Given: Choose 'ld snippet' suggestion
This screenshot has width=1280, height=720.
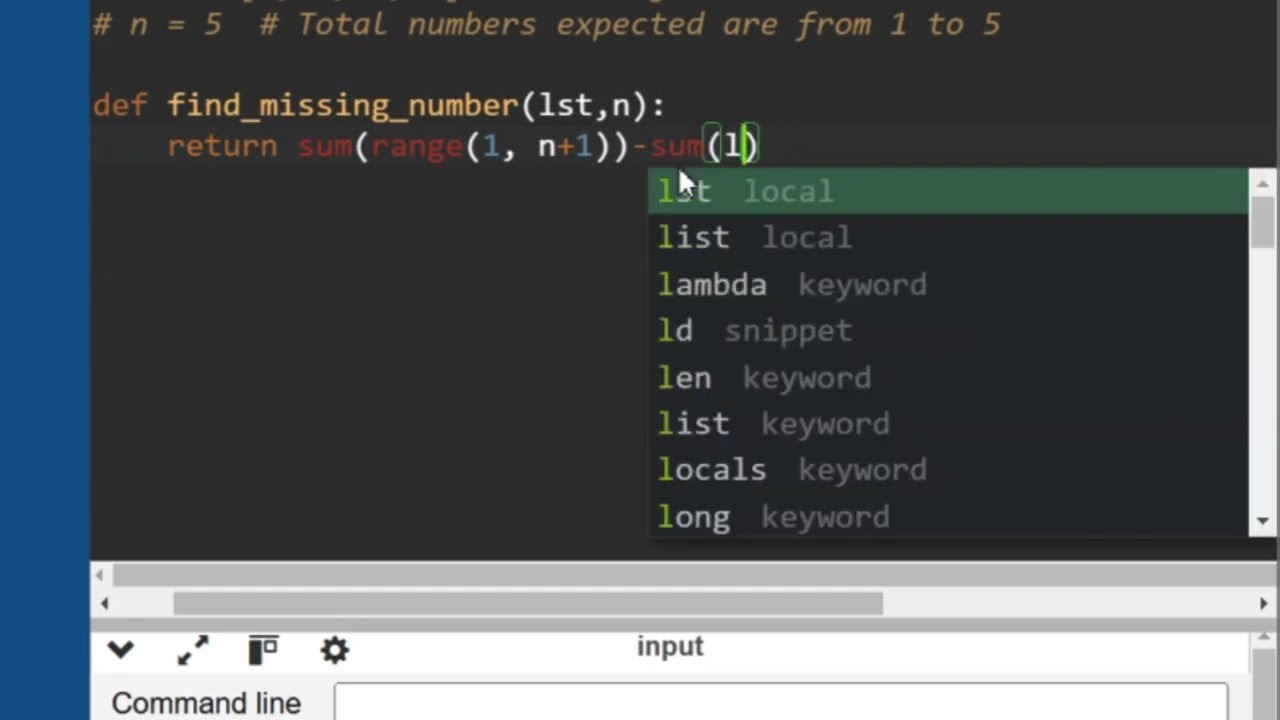Looking at the screenshot, I should point(949,331).
